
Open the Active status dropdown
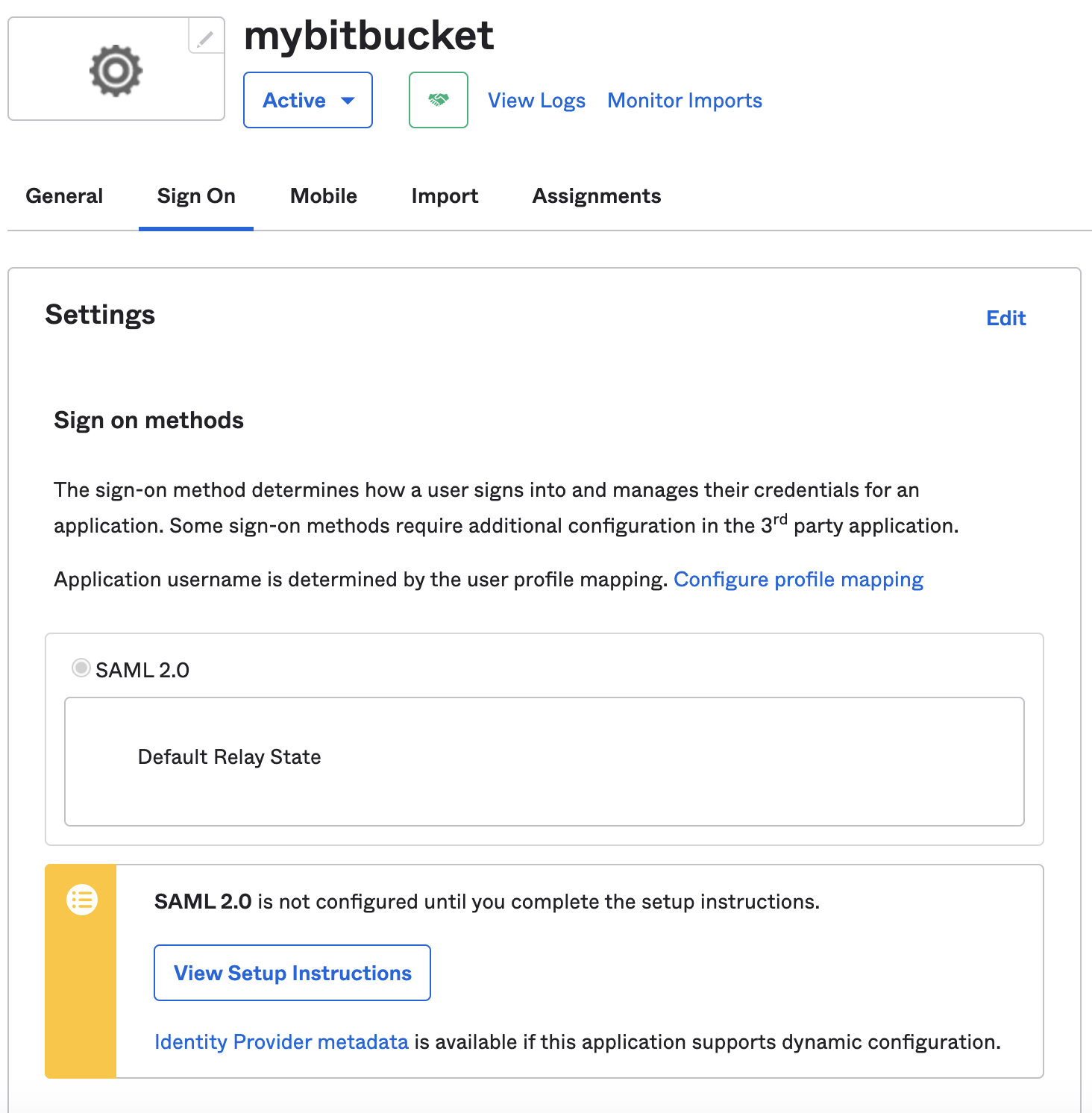[308, 100]
